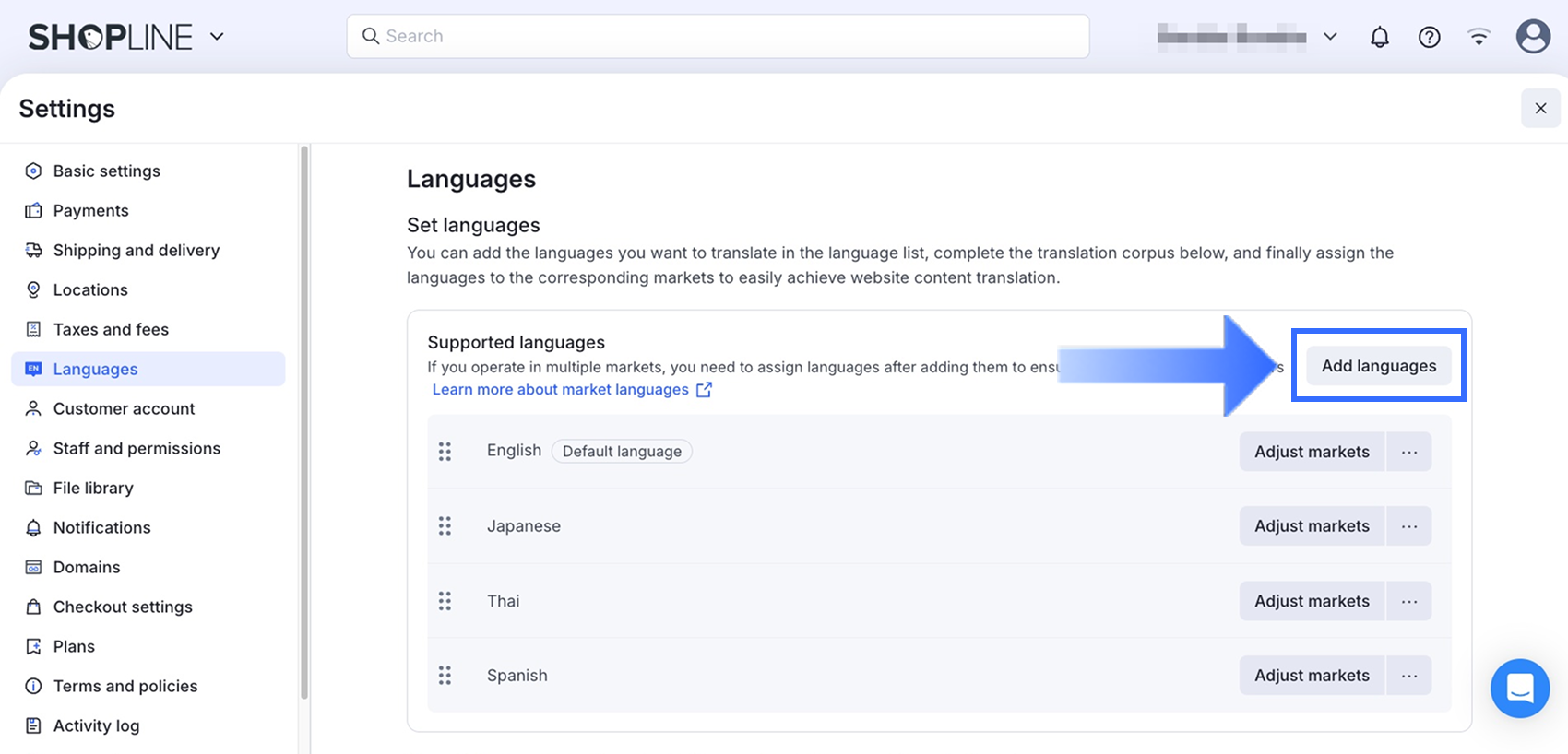Screen dimensions: 1568x754
Task: Click the drag handle beside Spanish
Action: click(445, 676)
